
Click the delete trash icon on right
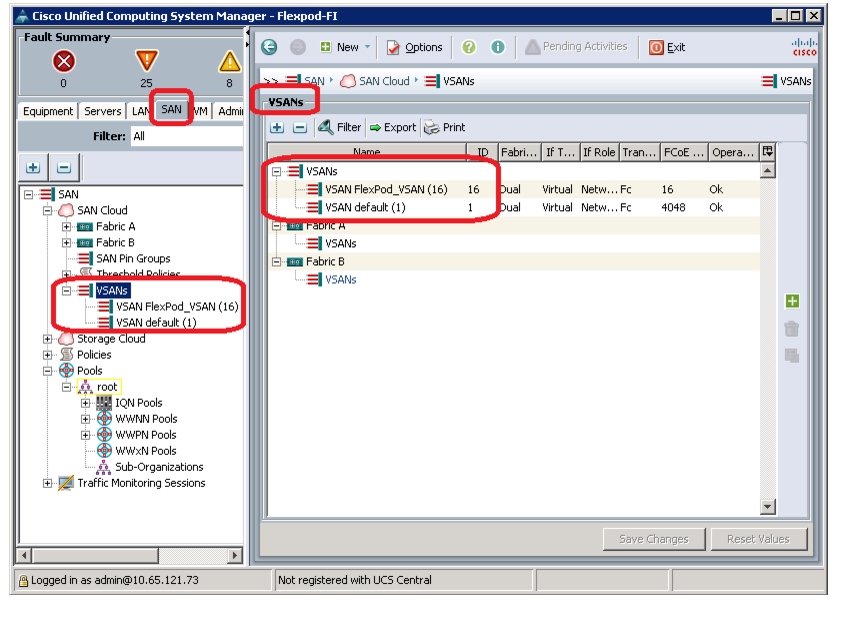pos(792,329)
